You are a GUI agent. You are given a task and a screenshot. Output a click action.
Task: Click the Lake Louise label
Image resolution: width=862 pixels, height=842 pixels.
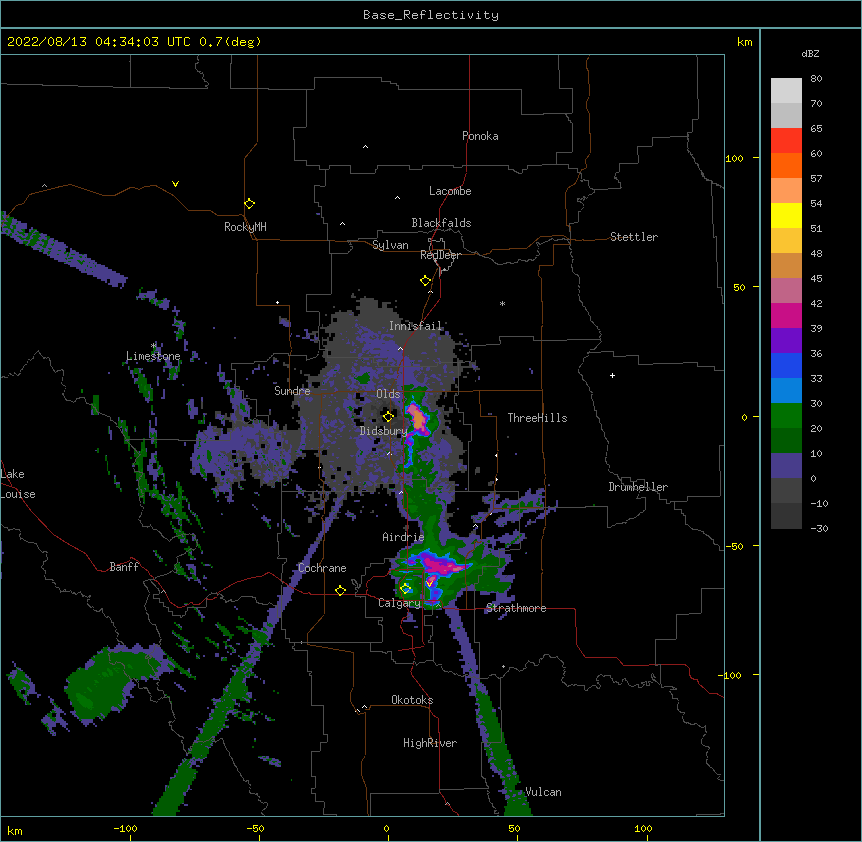click(18, 484)
